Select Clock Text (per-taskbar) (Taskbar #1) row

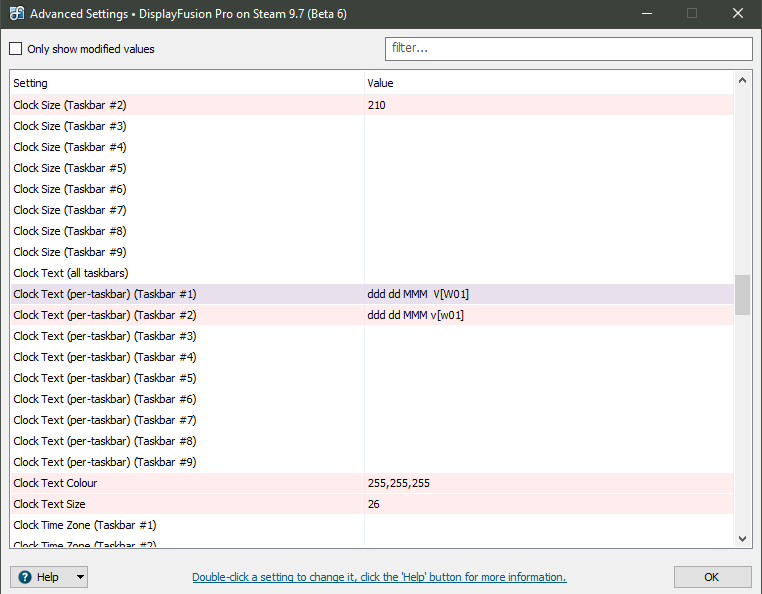click(372, 294)
